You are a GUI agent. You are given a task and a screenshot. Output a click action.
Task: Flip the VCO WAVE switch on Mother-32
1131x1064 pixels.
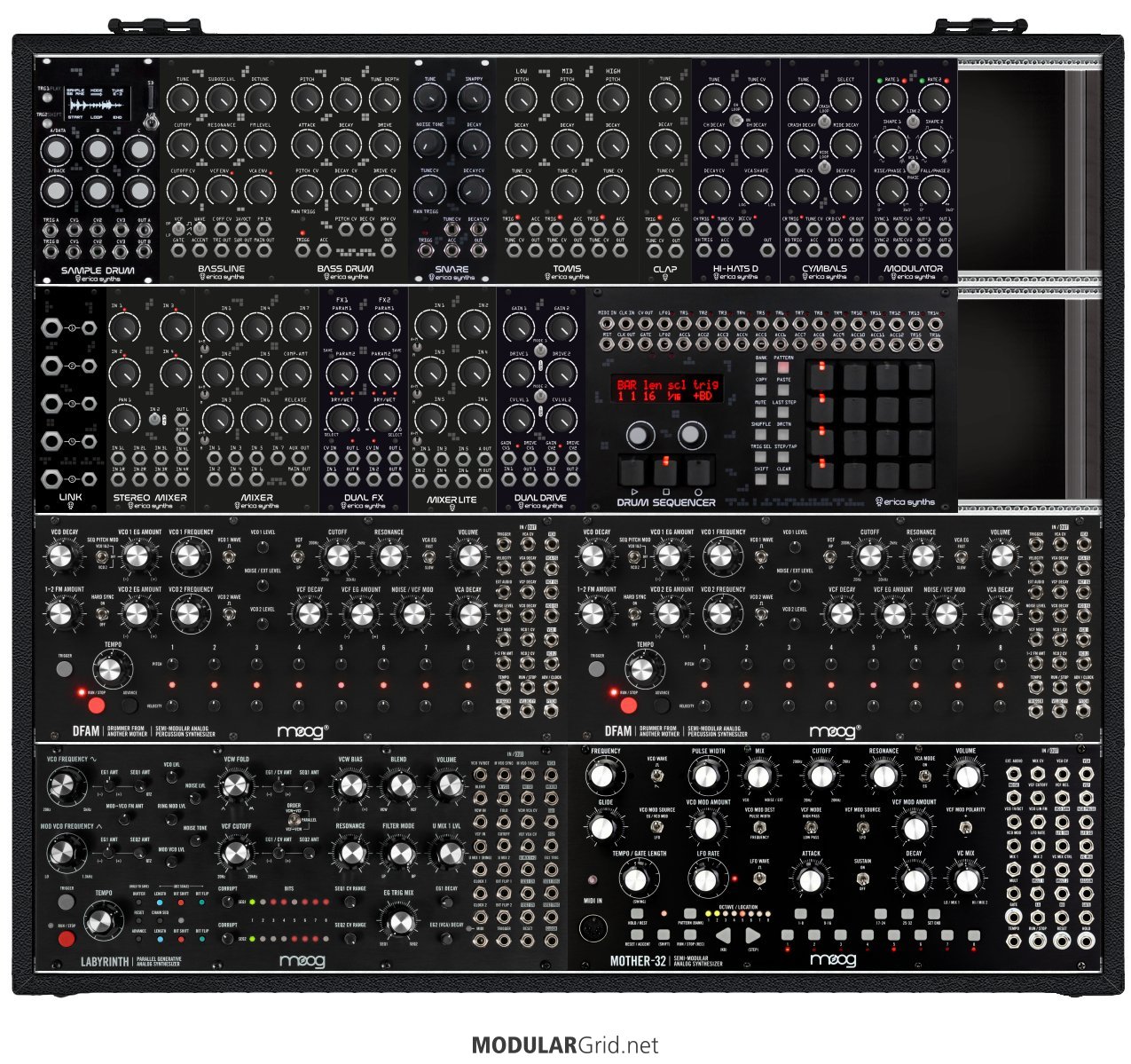656,775
